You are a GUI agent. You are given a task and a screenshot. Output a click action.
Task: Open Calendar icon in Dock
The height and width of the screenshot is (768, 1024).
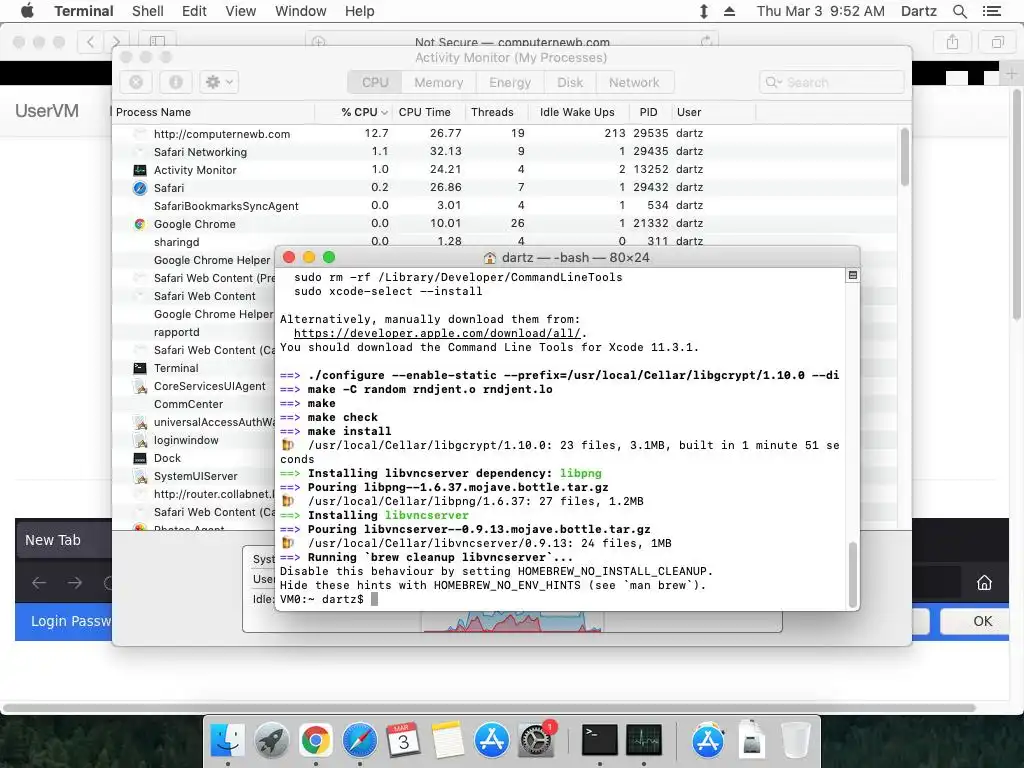(x=404, y=741)
